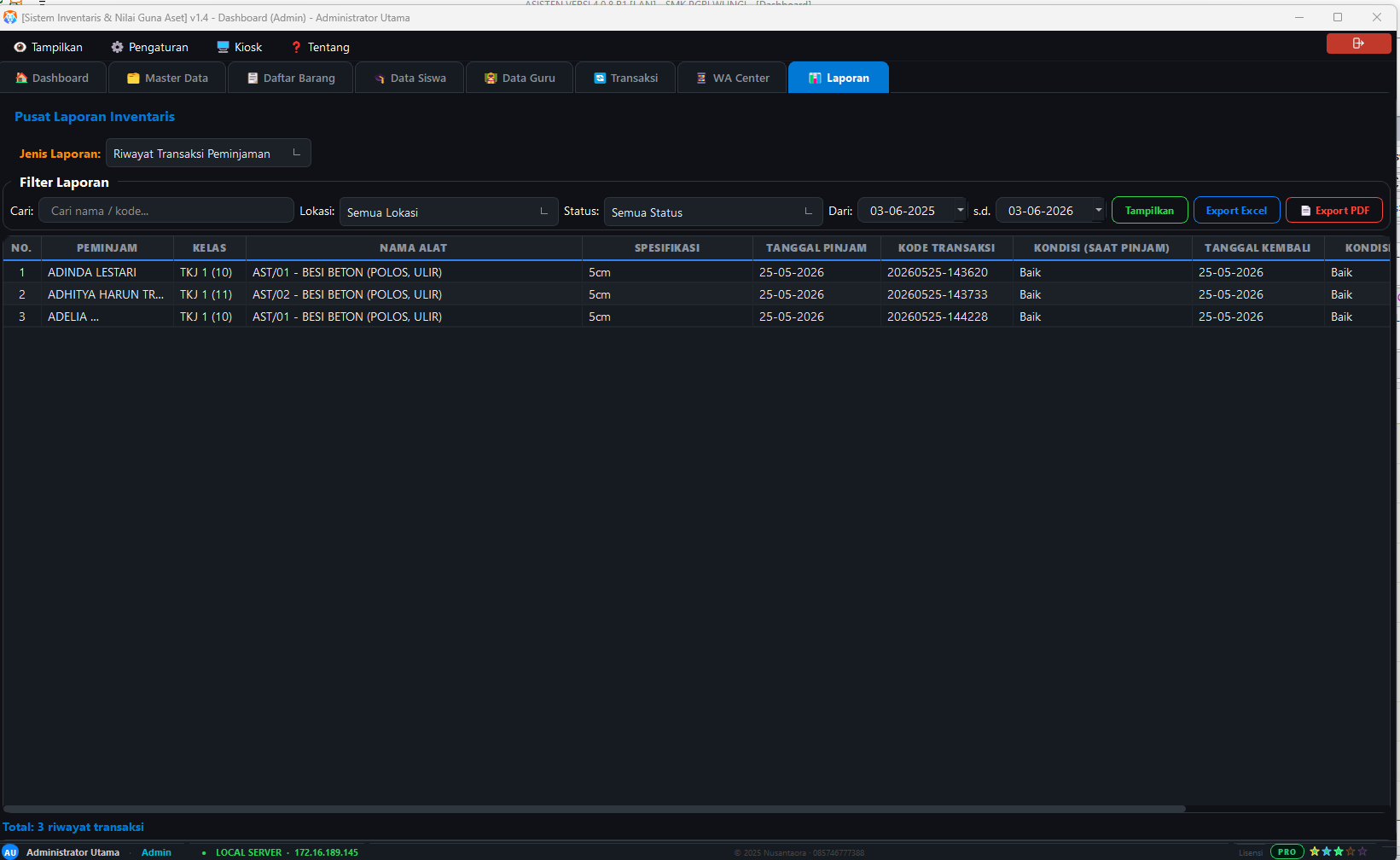The image size is (1400, 860).
Task: Click the teacher icon on Data Guru tab
Action: 491,78
